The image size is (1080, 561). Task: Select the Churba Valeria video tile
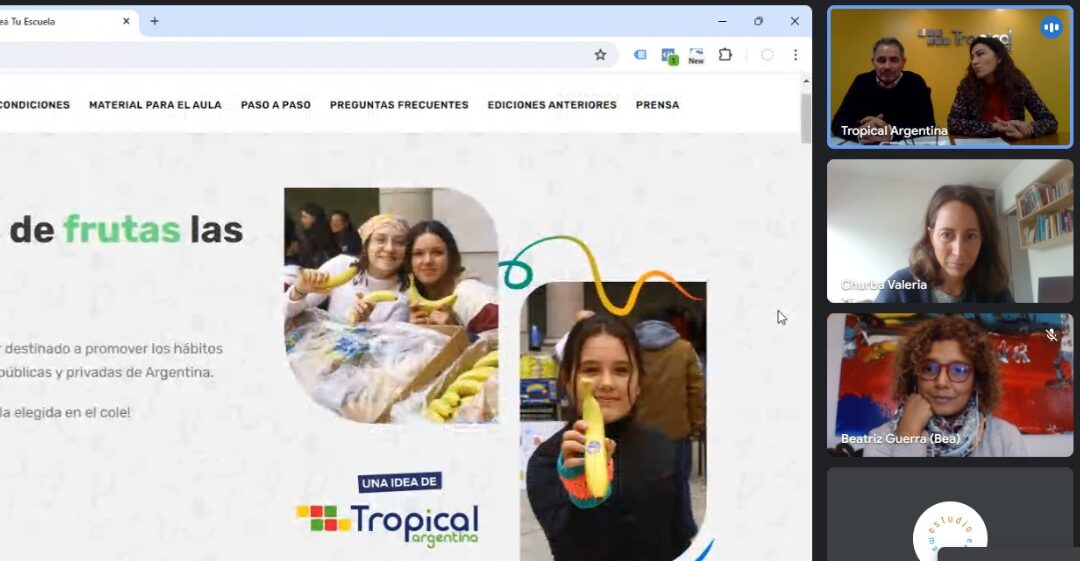950,232
